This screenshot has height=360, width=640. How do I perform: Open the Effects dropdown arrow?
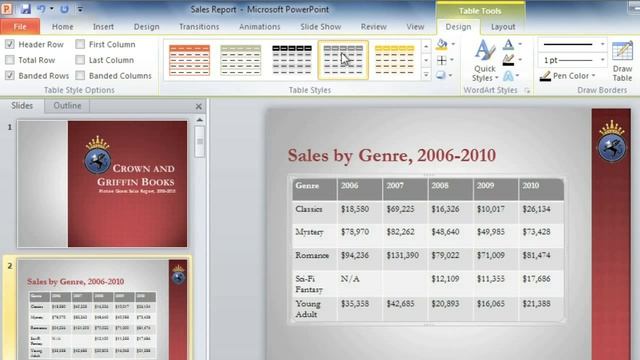tap(451, 76)
